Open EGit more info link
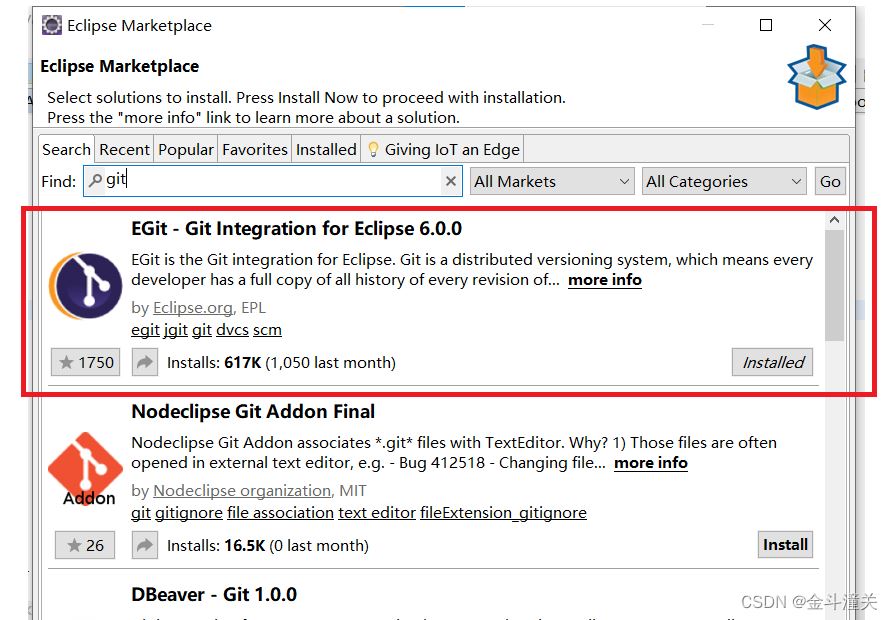 coord(605,280)
